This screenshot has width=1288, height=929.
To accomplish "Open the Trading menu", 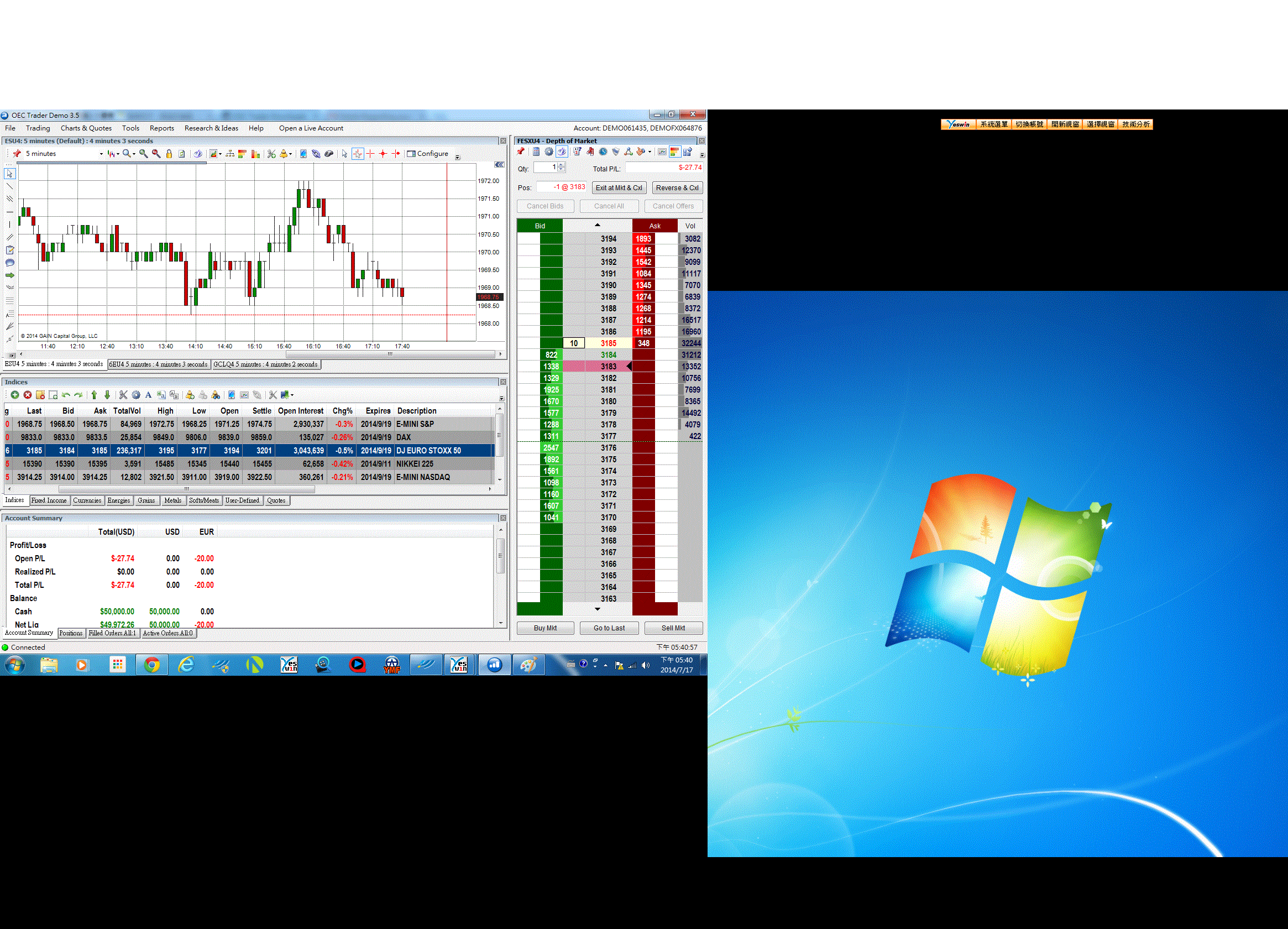I will coord(38,128).
